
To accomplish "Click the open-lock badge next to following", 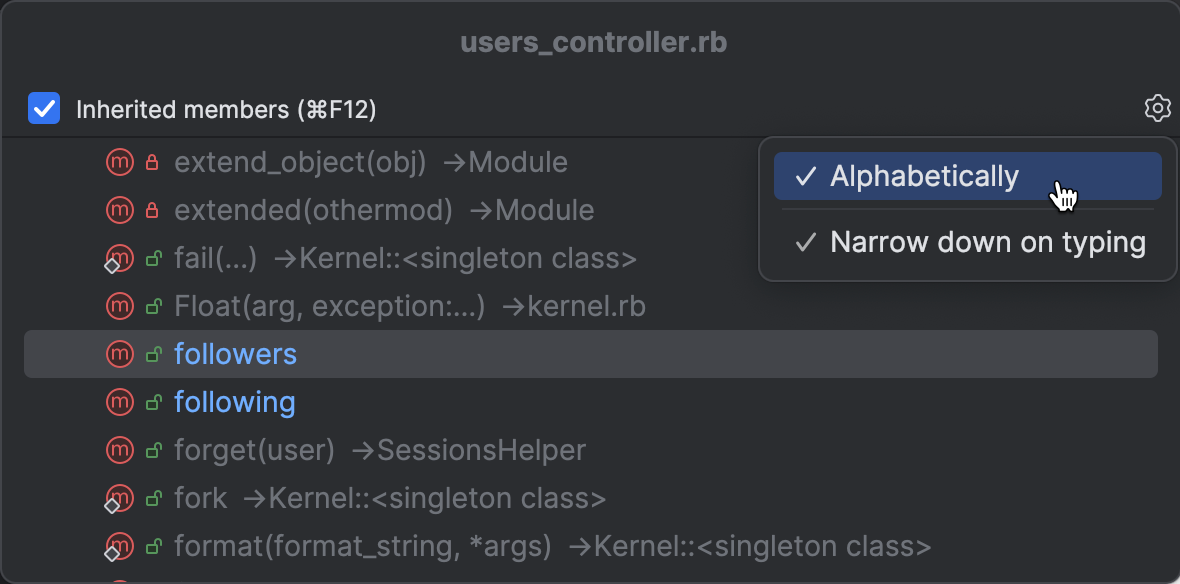I will 152,402.
